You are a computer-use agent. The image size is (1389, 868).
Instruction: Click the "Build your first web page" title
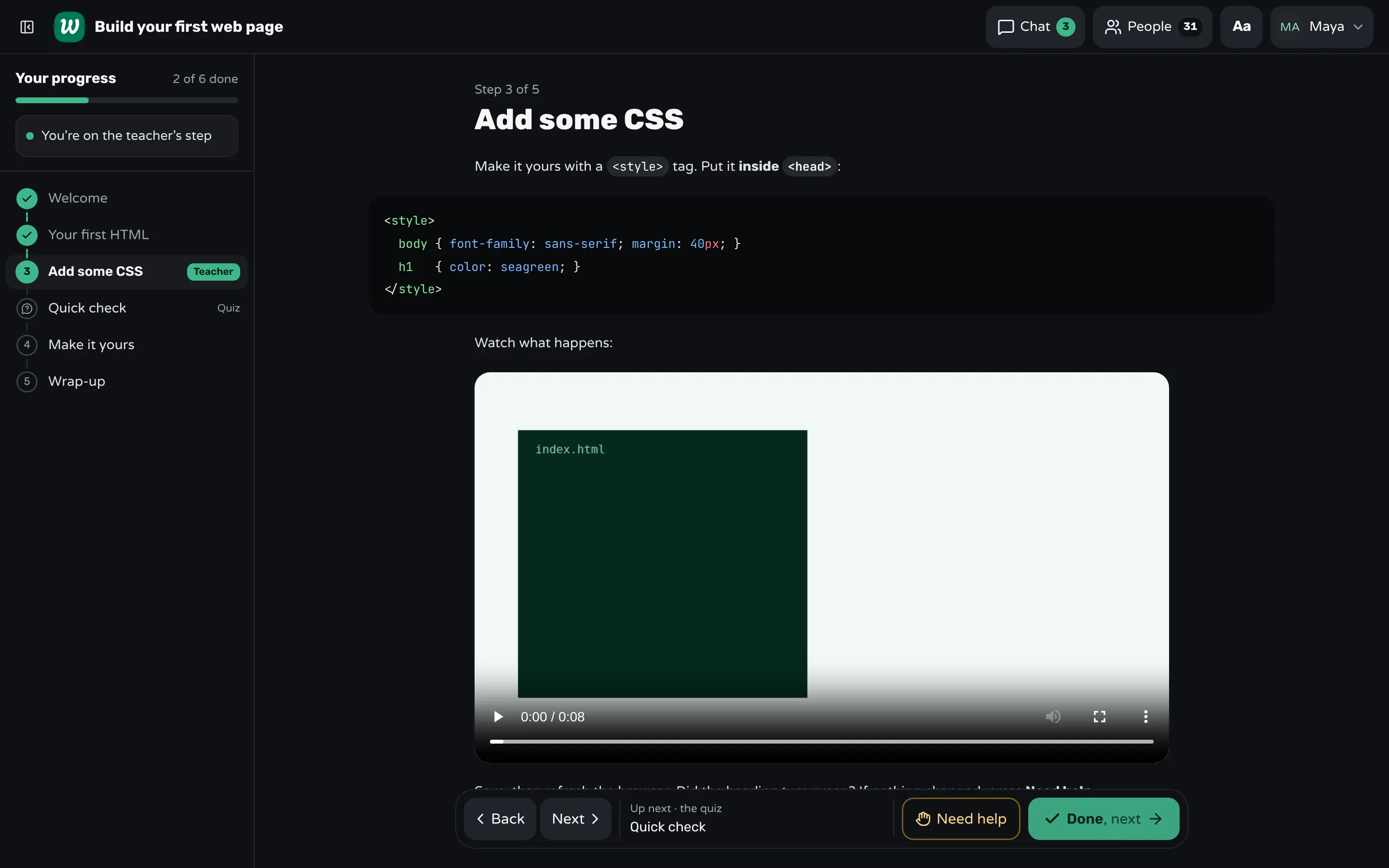(x=189, y=27)
